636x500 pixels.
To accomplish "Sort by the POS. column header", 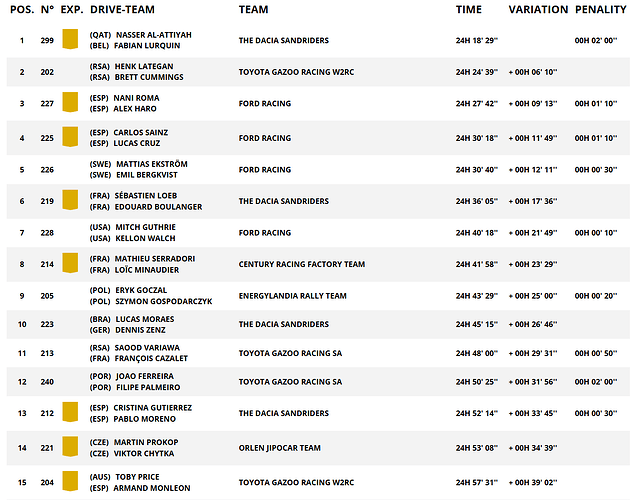I will click(21, 9).
